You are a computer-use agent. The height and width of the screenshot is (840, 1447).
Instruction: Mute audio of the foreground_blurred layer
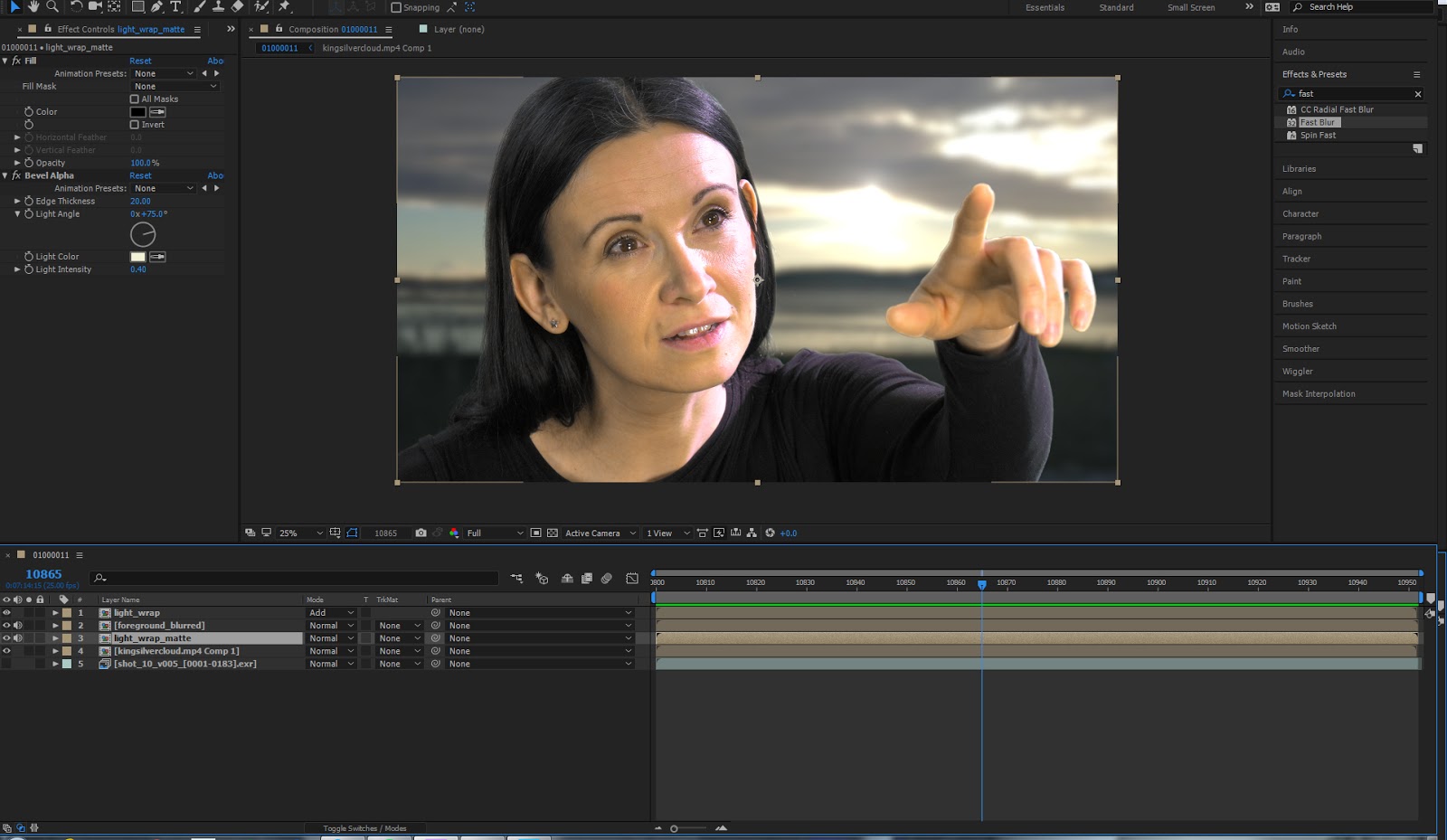[17, 626]
